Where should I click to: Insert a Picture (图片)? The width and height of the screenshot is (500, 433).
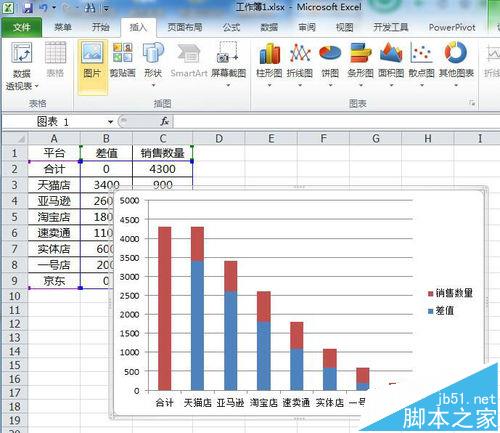(92, 67)
